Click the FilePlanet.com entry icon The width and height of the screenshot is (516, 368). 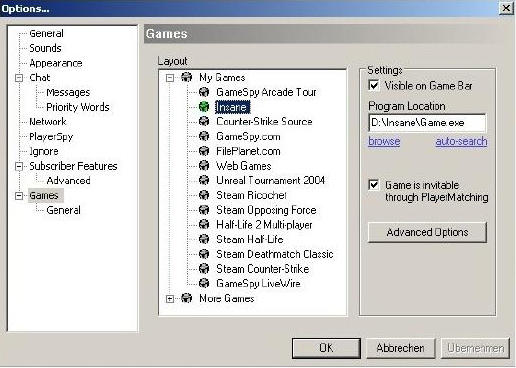[204, 151]
